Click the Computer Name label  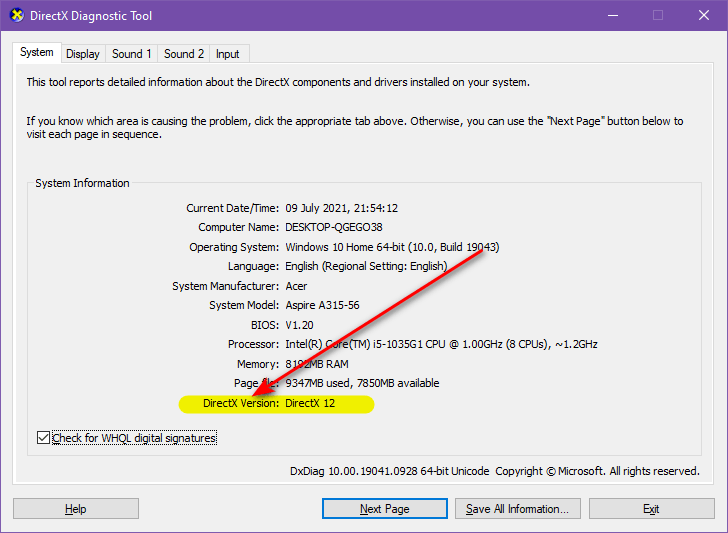[239, 227]
